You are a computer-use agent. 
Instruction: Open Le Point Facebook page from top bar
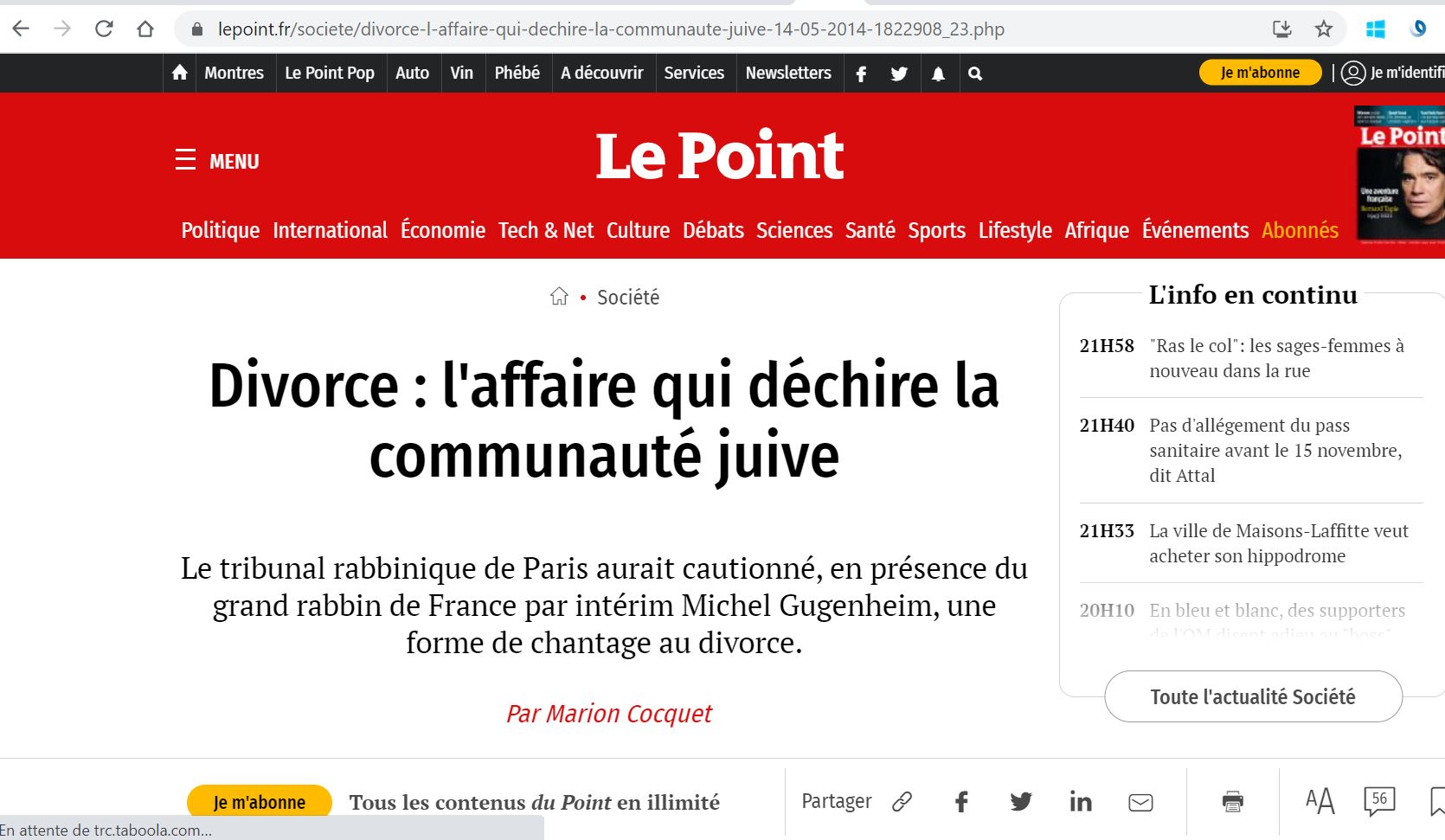[861, 74]
